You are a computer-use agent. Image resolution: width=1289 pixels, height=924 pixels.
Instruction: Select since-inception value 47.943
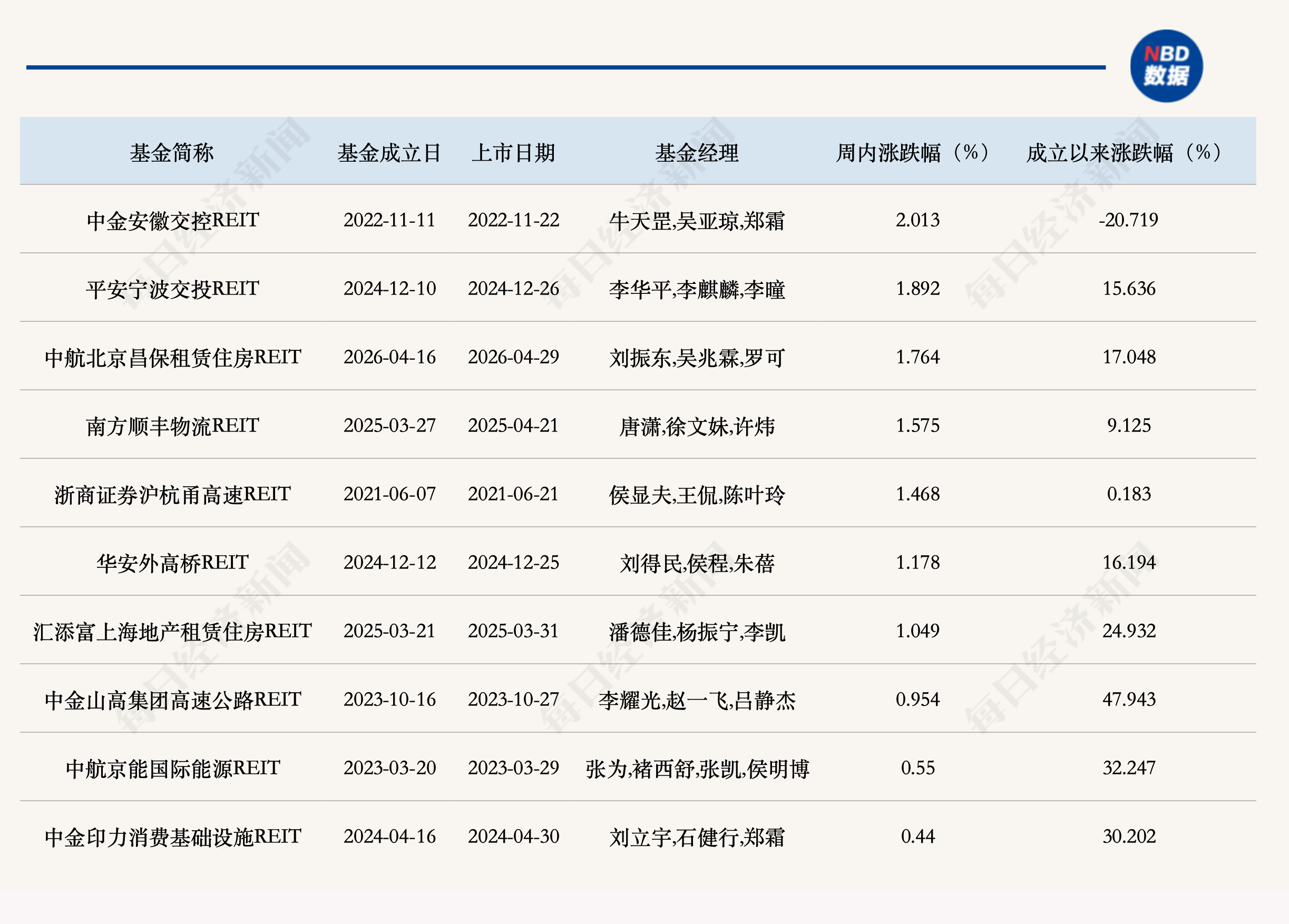coord(1129,700)
